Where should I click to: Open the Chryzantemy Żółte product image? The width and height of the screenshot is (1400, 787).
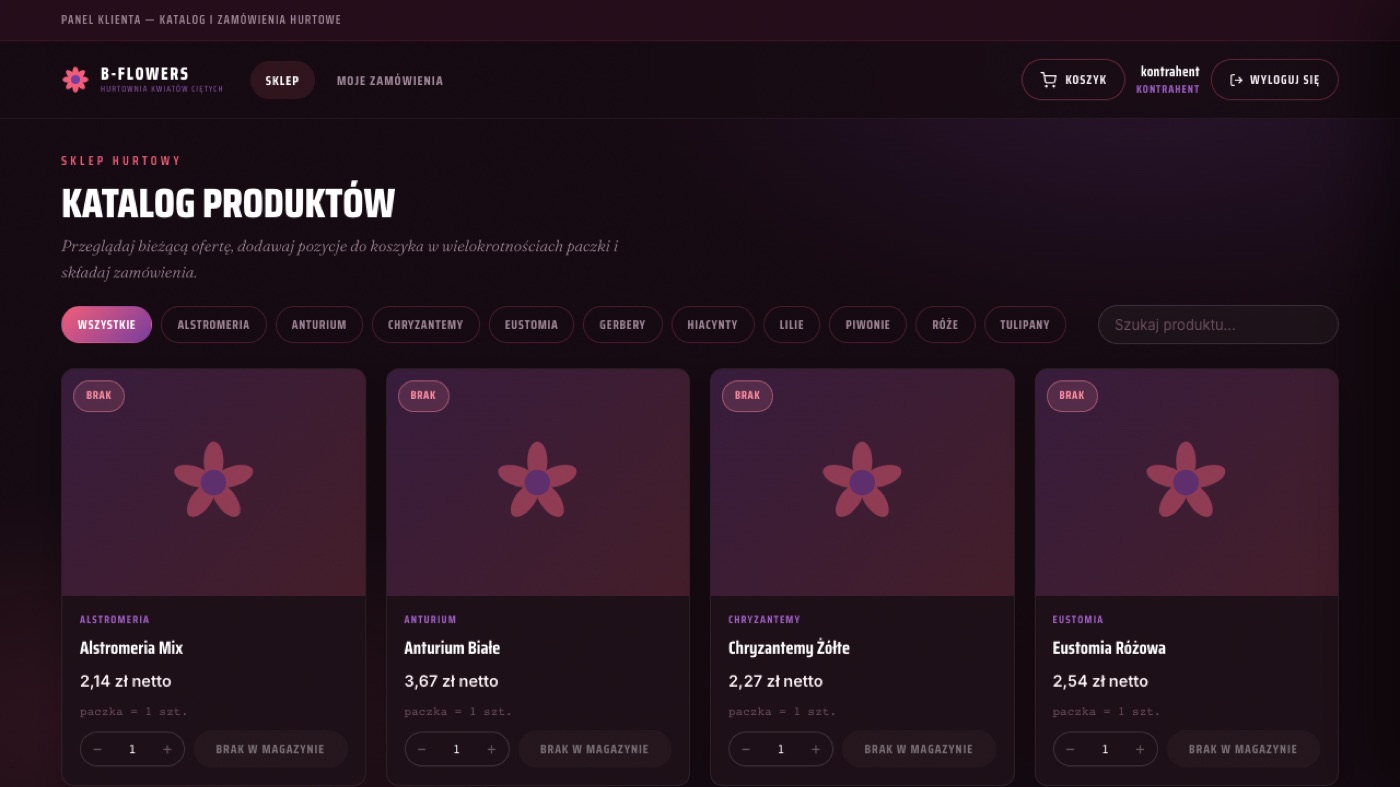(862, 482)
